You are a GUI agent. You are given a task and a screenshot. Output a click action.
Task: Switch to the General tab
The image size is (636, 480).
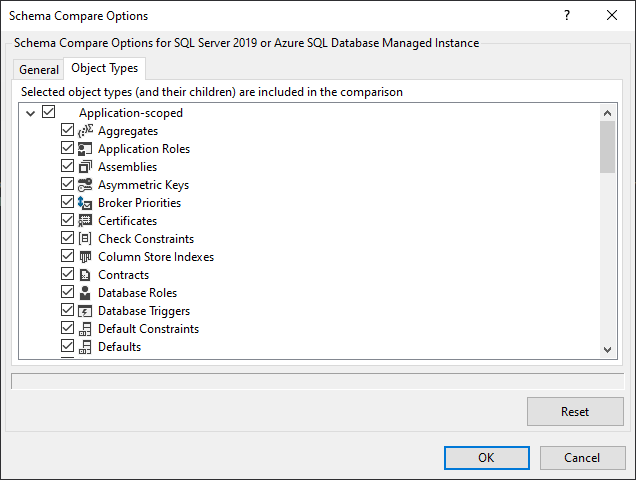[x=39, y=70]
